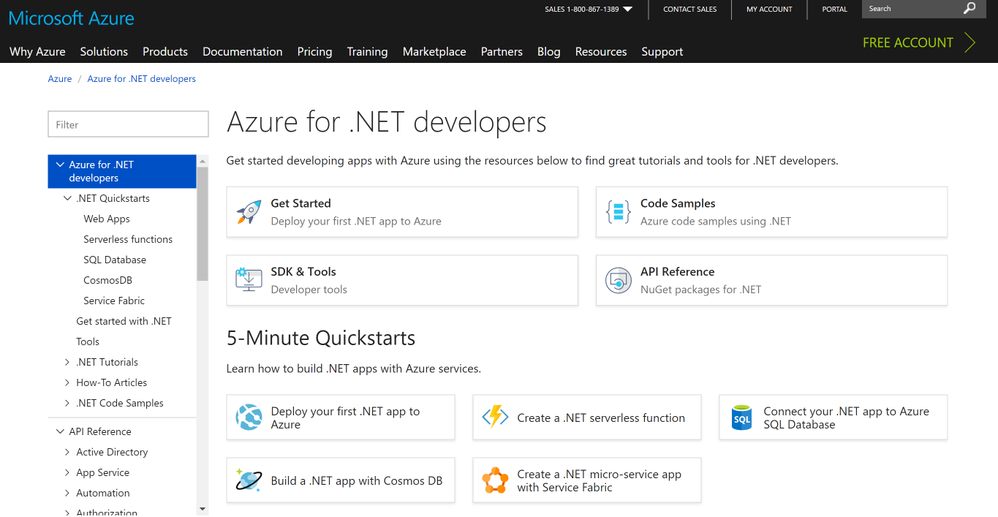Click the rocket icon on Get Started card

[x=248, y=212]
